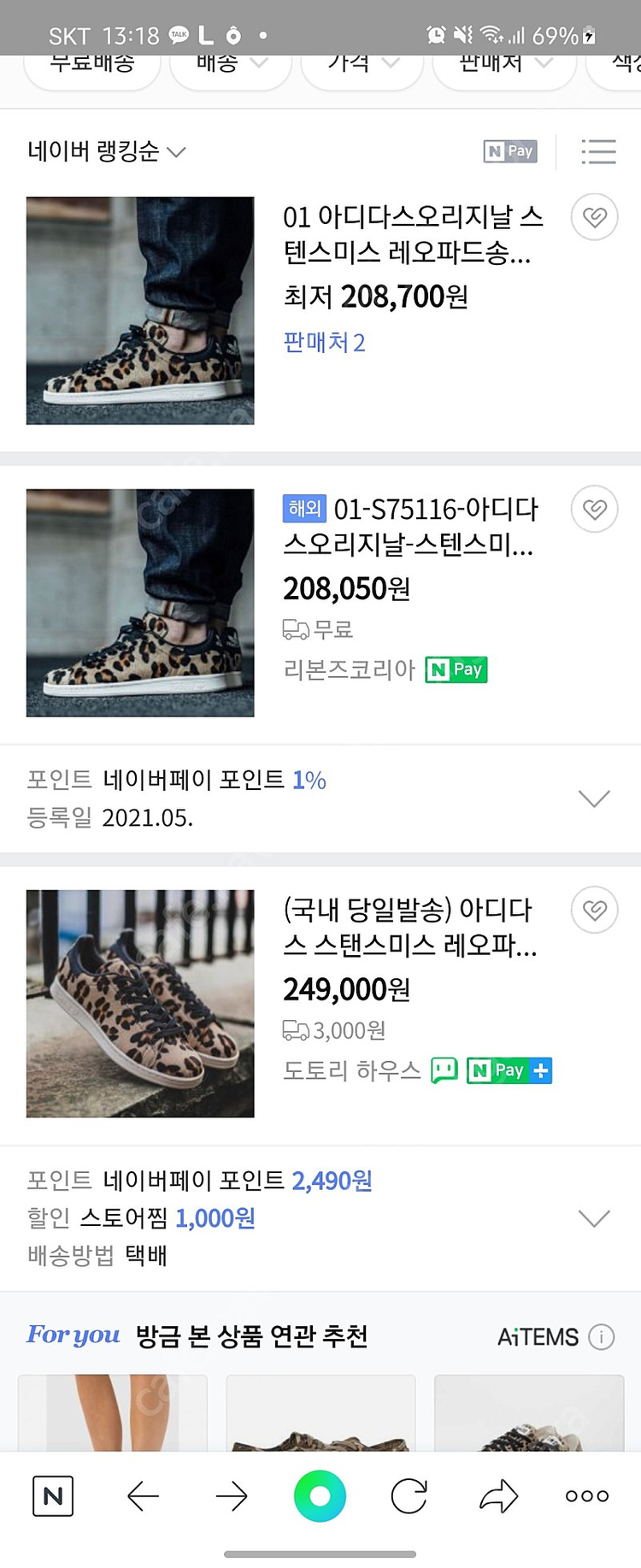Open AiTEMS info icon
Image resolution: width=641 pixels, height=1568 pixels.
pos(602,1336)
